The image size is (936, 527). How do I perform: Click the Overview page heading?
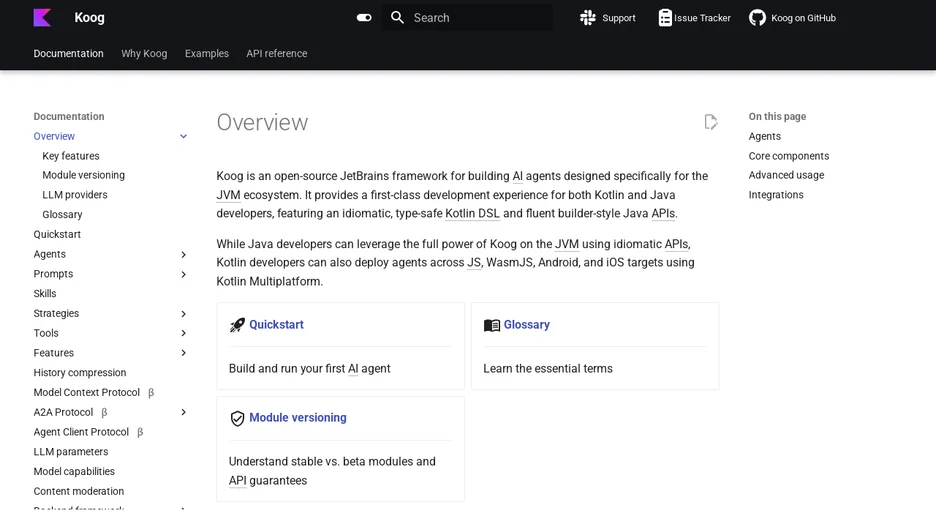click(x=262, y=122)
